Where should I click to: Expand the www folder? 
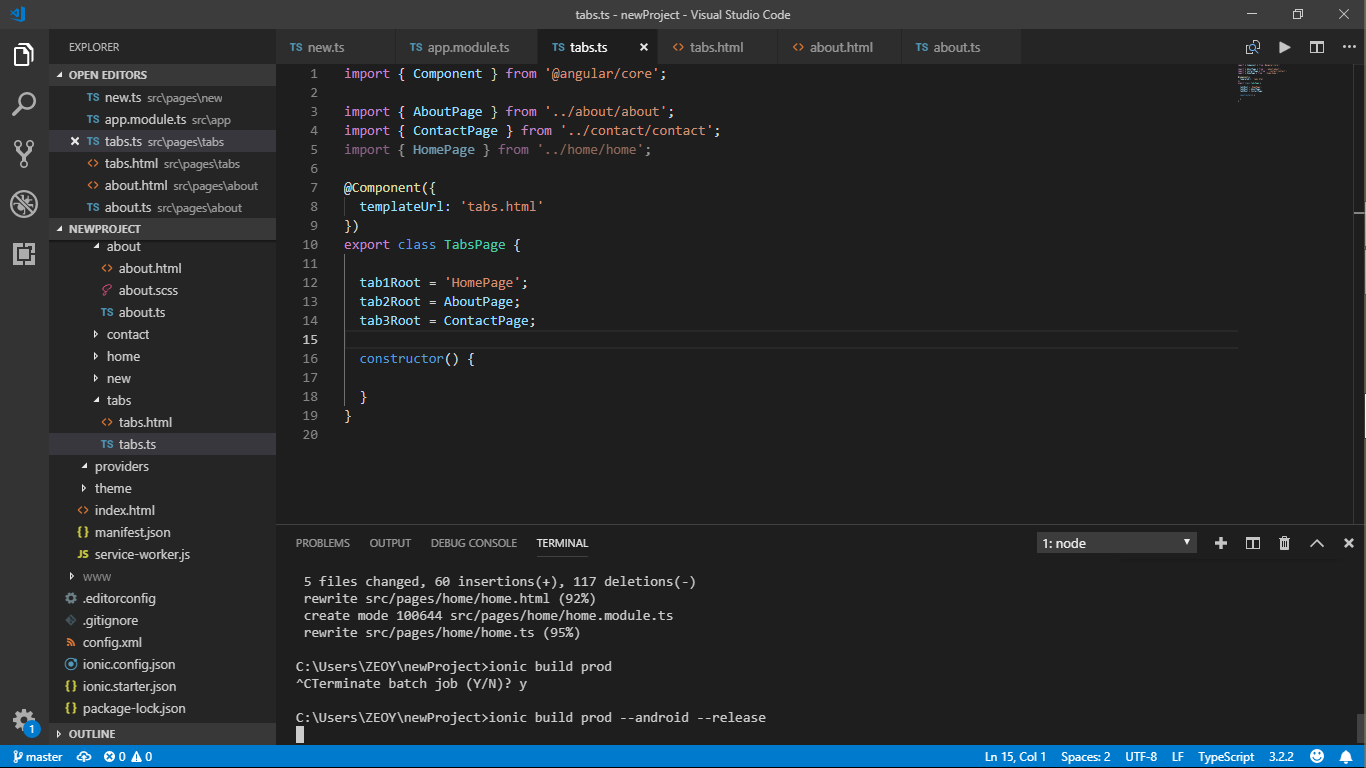pos(96,577)
